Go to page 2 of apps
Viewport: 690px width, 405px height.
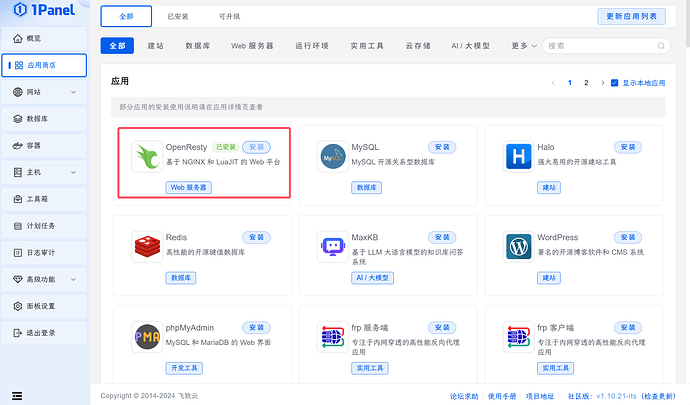click(586, 83)
